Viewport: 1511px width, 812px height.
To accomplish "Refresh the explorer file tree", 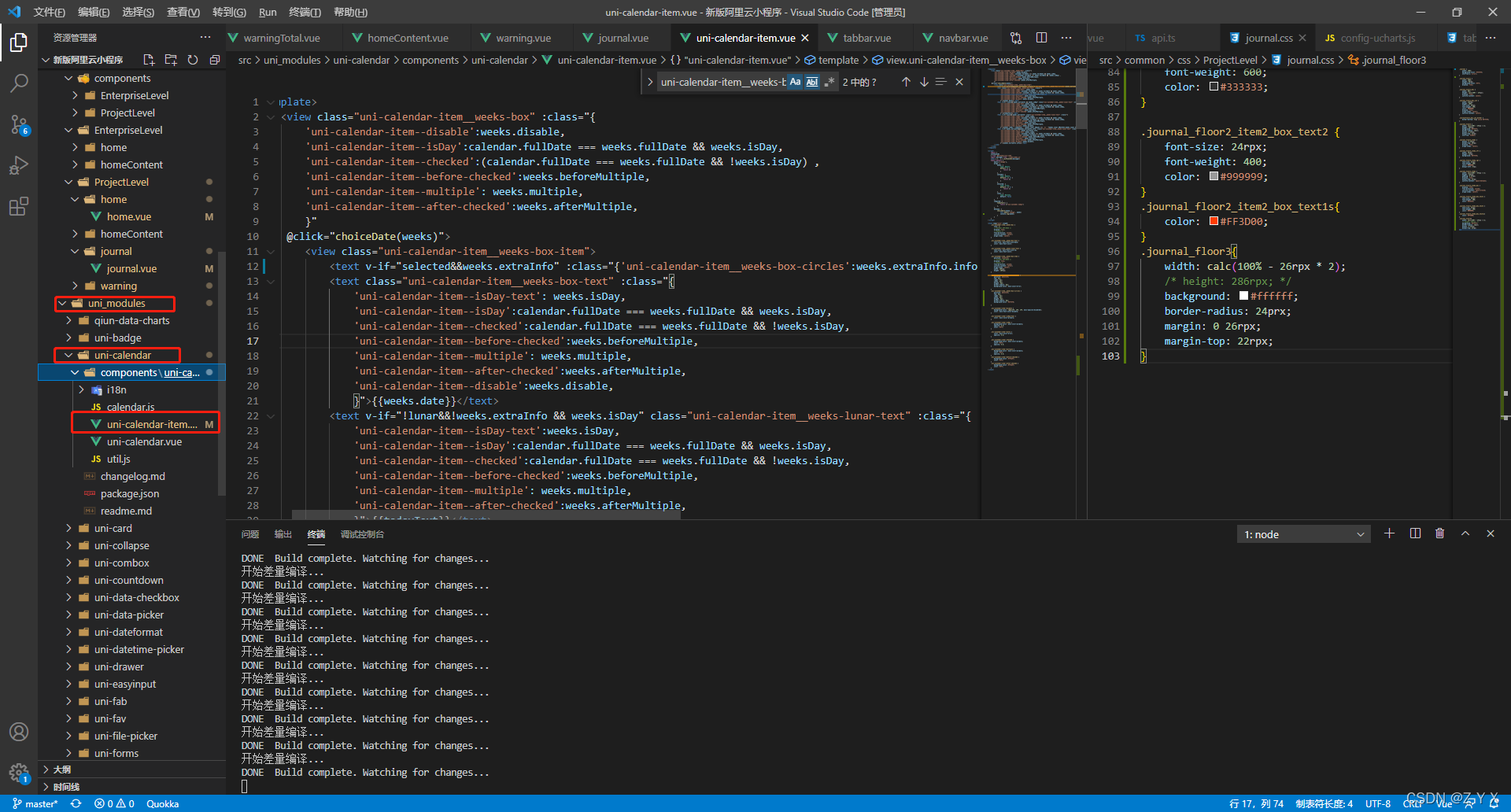I will (193, 60).
